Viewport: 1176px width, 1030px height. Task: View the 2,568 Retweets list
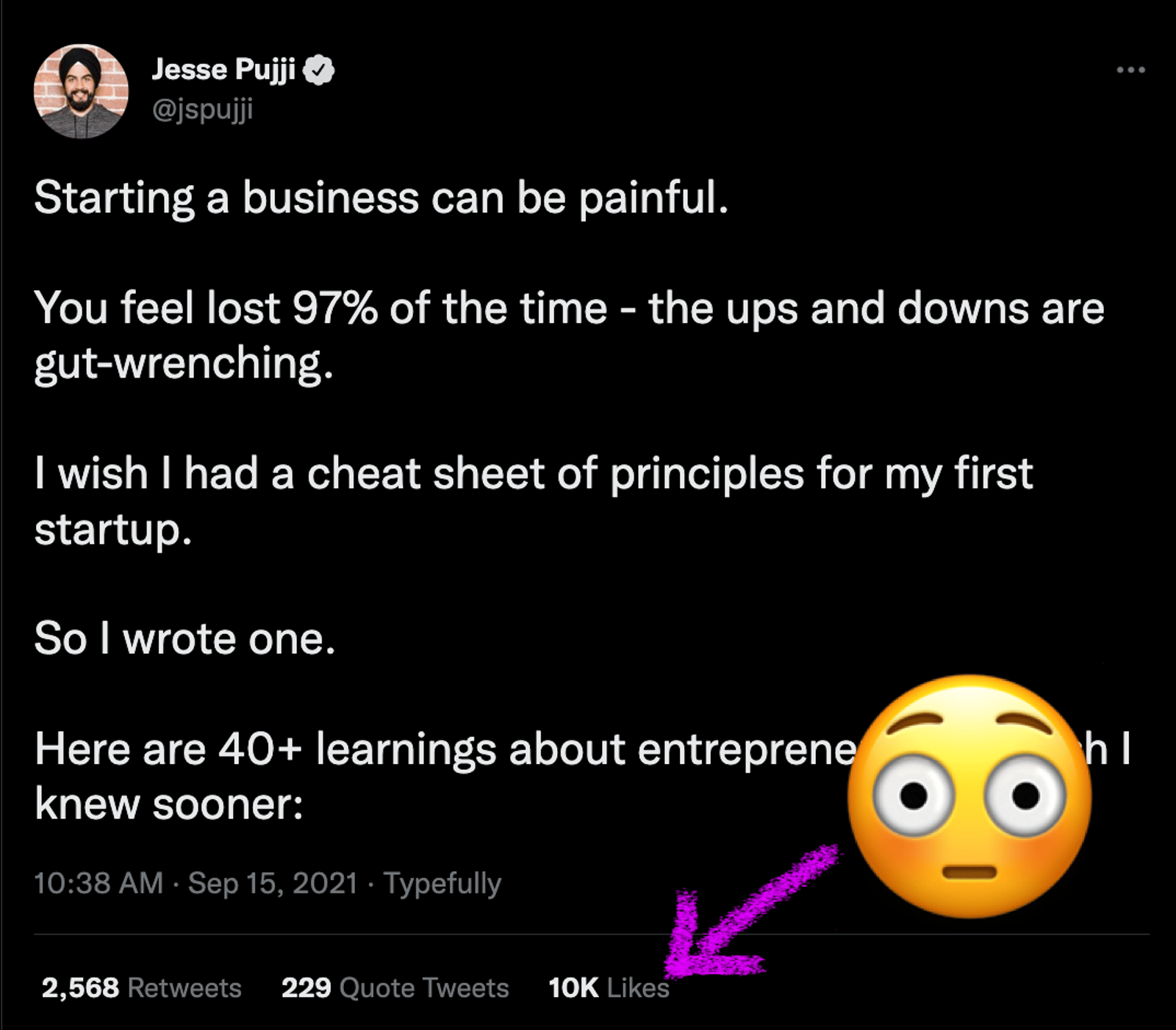141,988
